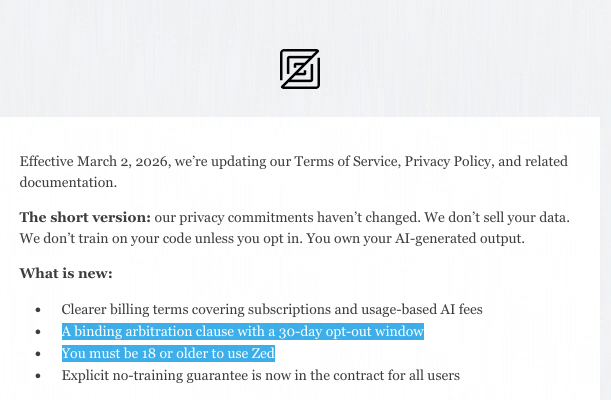
Task: Click 'documentation' in the first paragraph
Action: pyautogui.click(x=66, y=182)
